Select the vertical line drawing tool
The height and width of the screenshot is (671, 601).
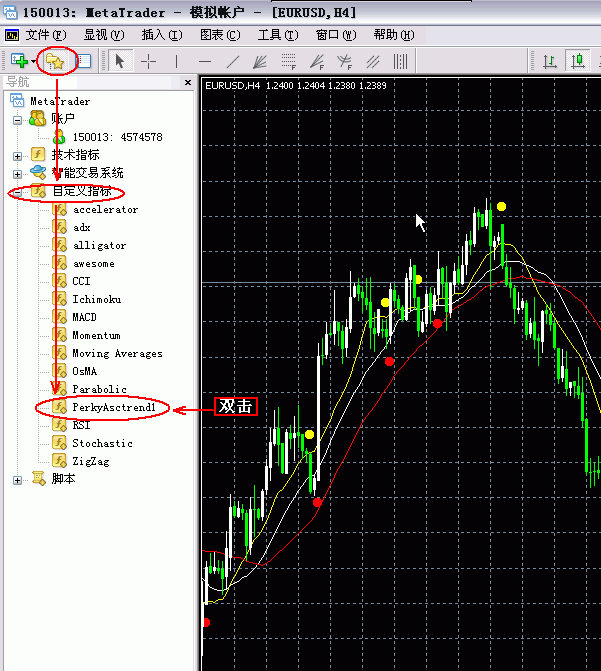coord(176,61)
